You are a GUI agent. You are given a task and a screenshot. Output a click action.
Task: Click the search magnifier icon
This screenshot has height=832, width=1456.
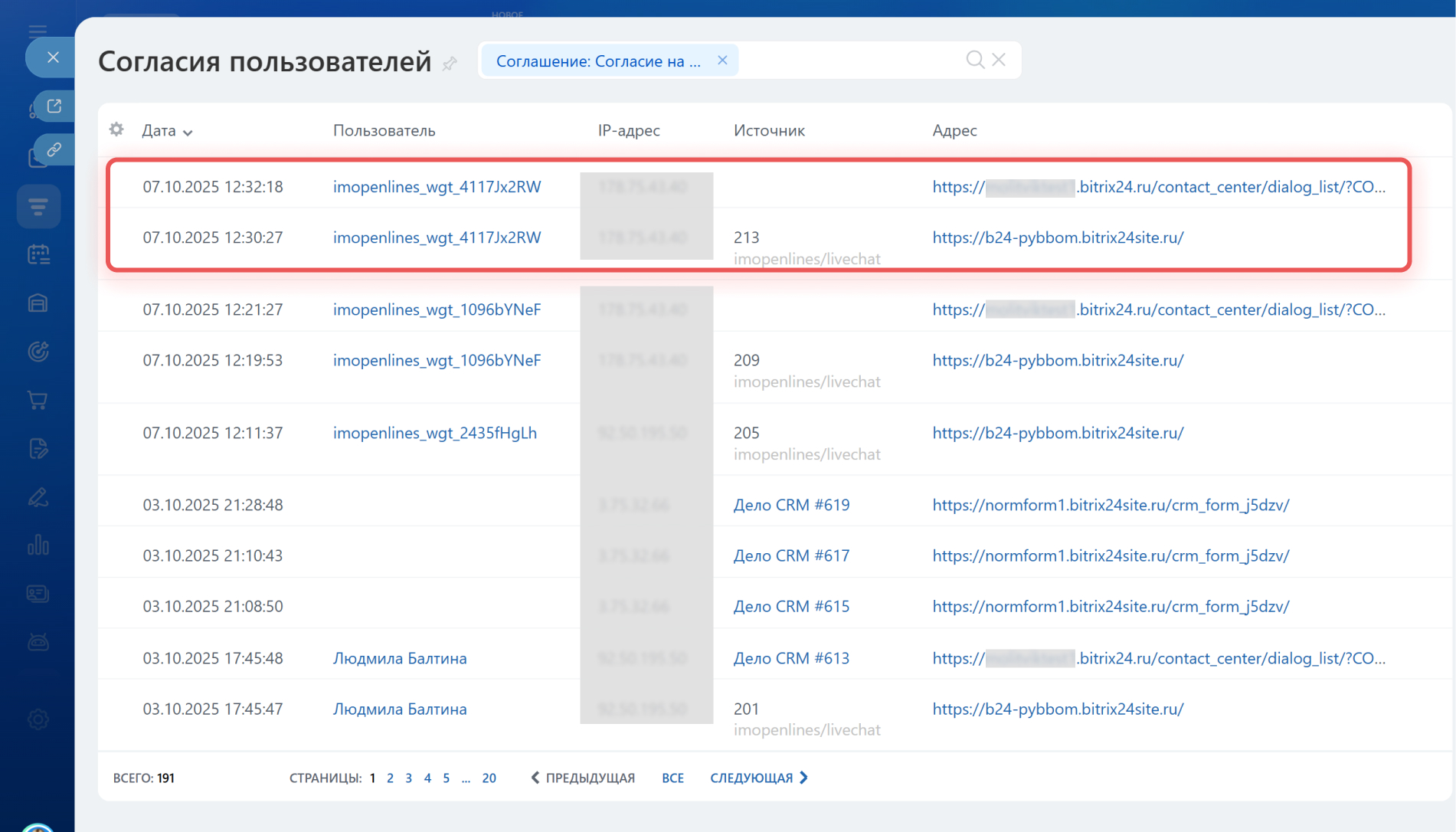[974, 60]
